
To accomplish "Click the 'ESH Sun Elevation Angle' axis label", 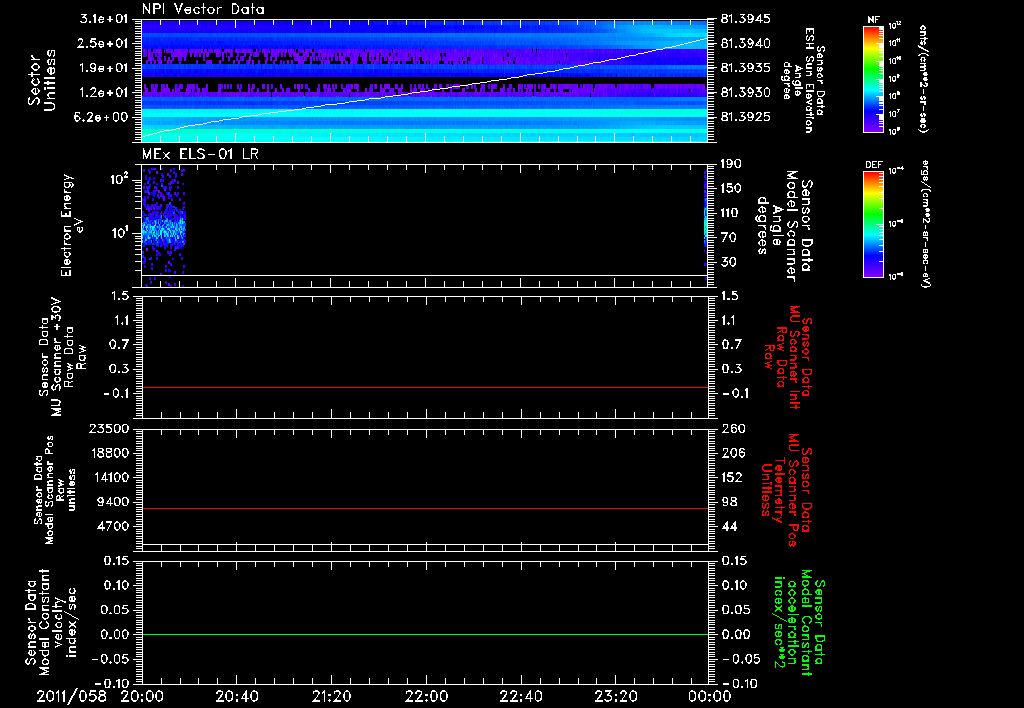I will point(803,80).
